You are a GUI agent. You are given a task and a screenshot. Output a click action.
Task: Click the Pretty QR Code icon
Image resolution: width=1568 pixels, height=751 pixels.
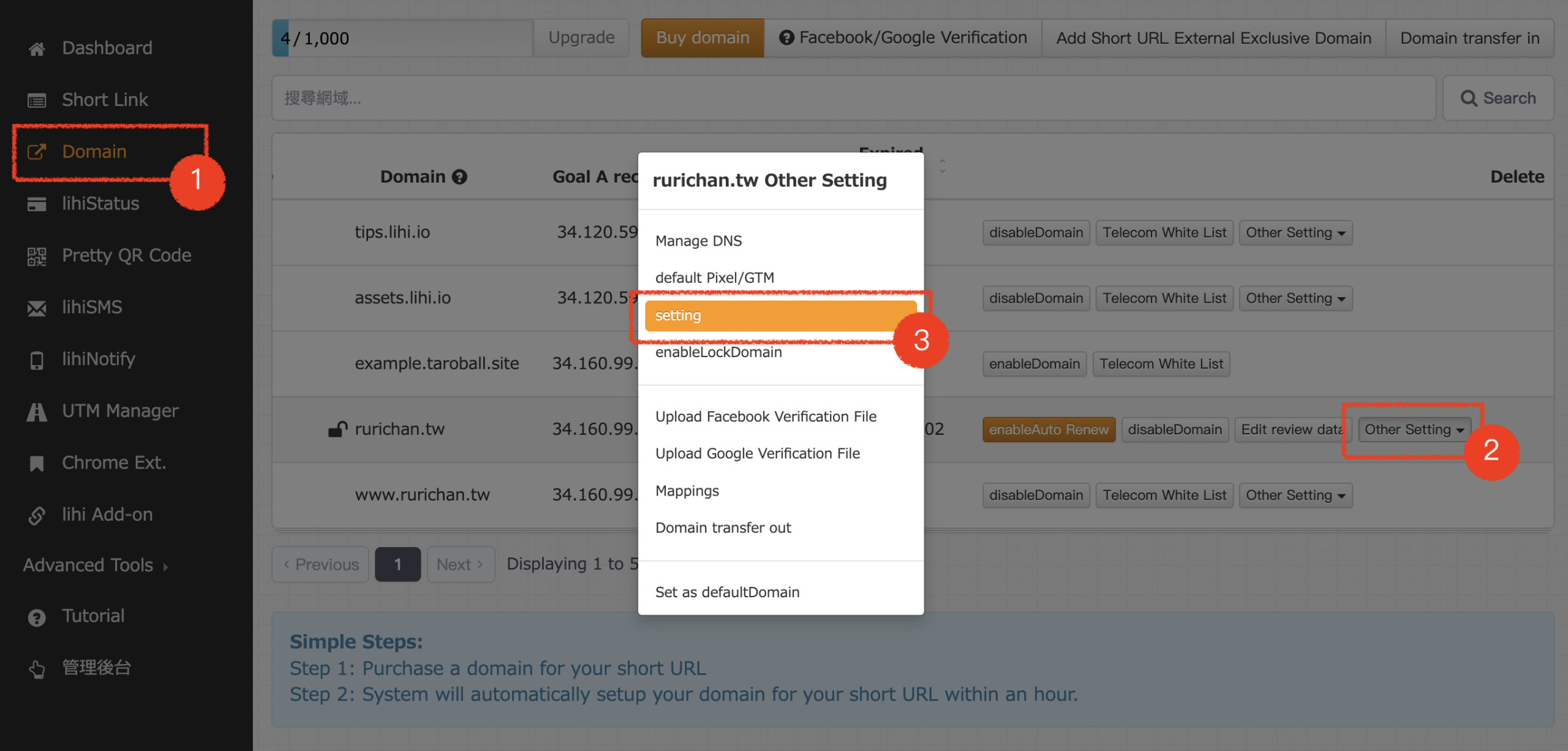[x=37, y=256]
